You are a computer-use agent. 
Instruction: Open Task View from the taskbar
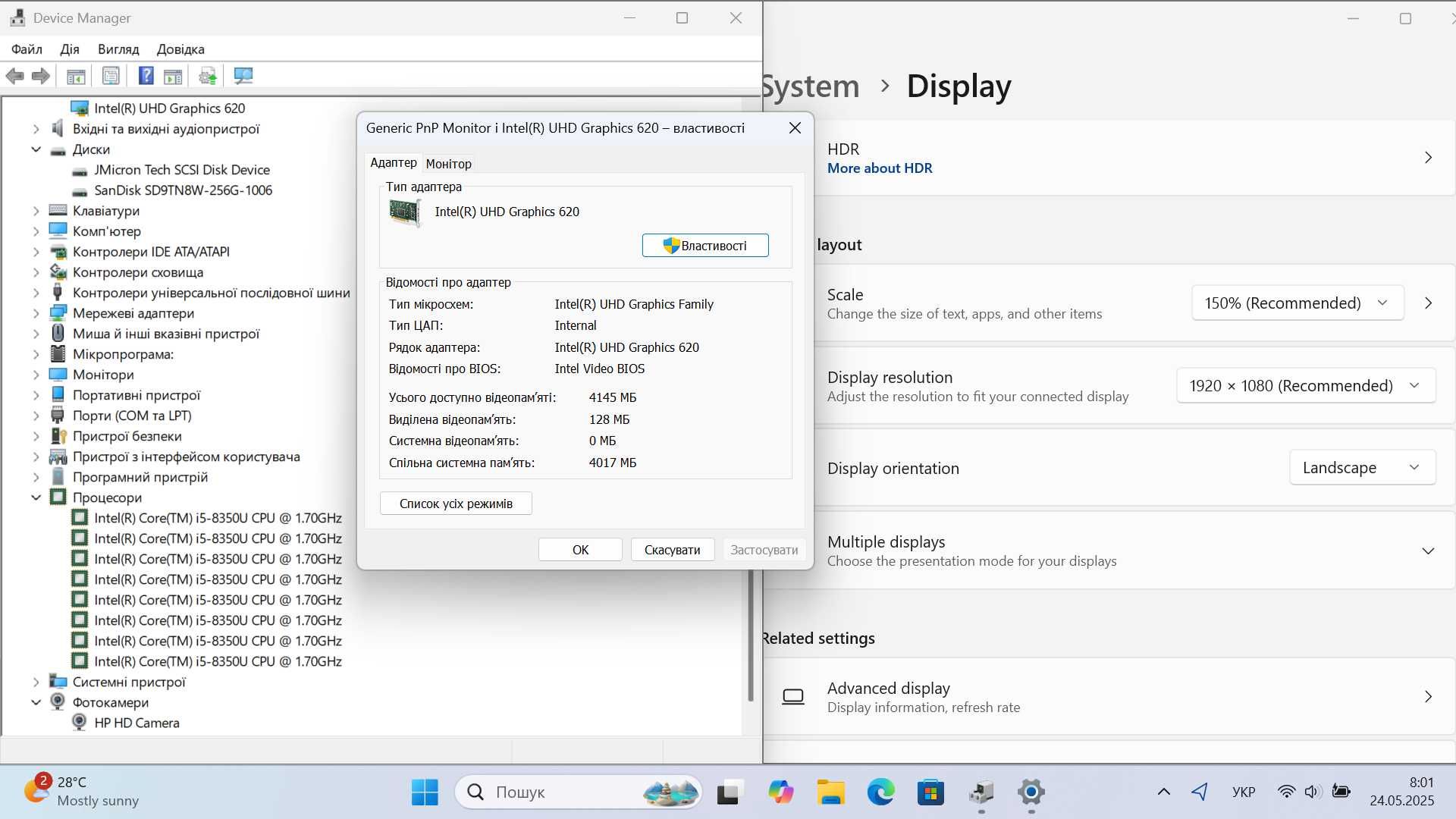[729, 792]
